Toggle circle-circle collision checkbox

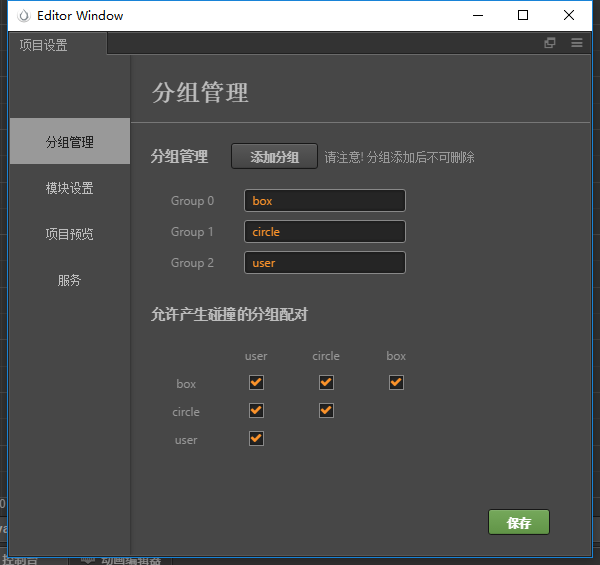coord(326,410)
